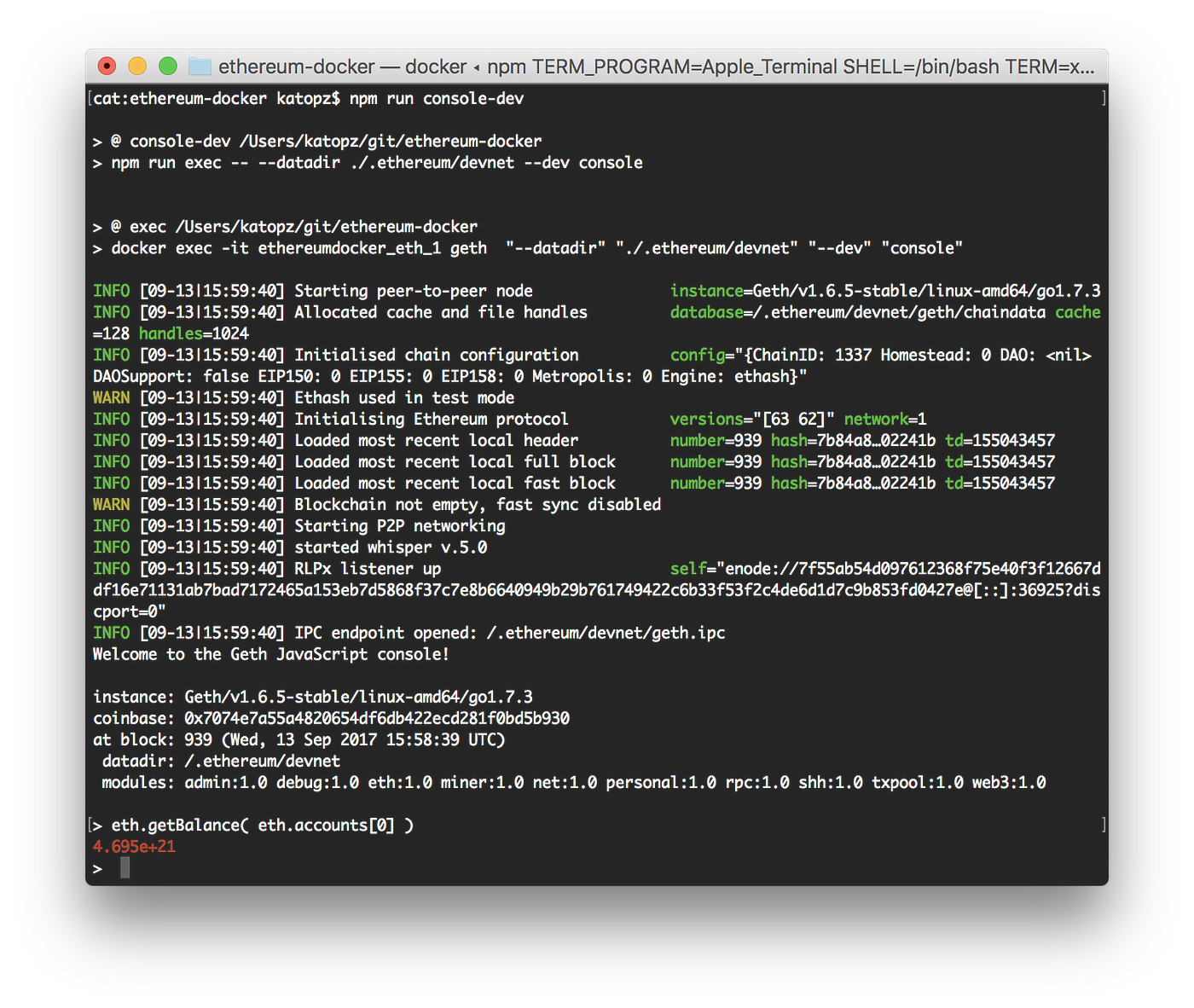The image size is (1194, 1008).
Task: Click 'Starting P2P networking' log message
Action: [400, 526]
